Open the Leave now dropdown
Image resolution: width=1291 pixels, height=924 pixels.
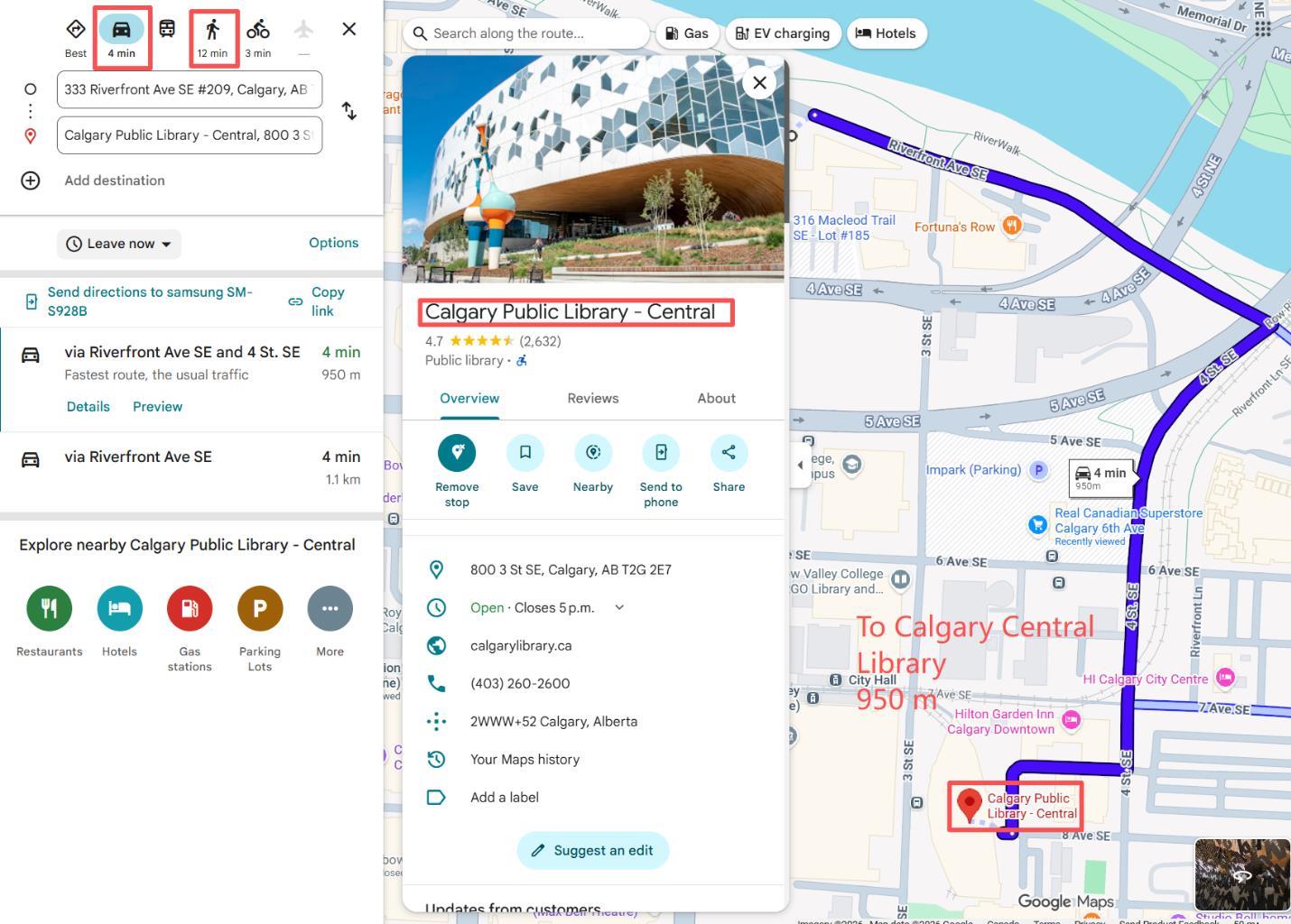119,244
